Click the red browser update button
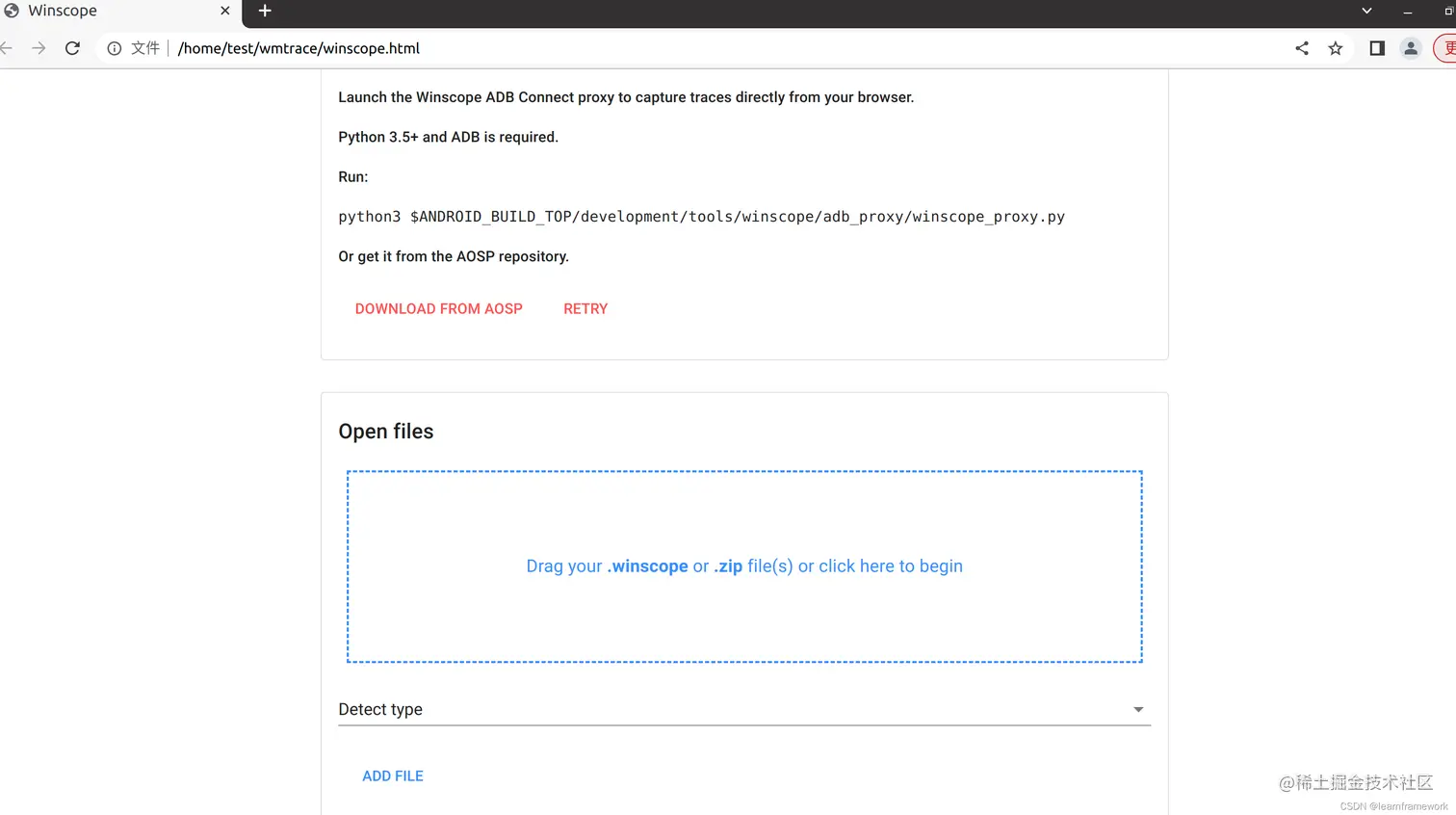The height and width of the screenshot is (815, 1456). pyautogui.click(x=1445, y=48)
